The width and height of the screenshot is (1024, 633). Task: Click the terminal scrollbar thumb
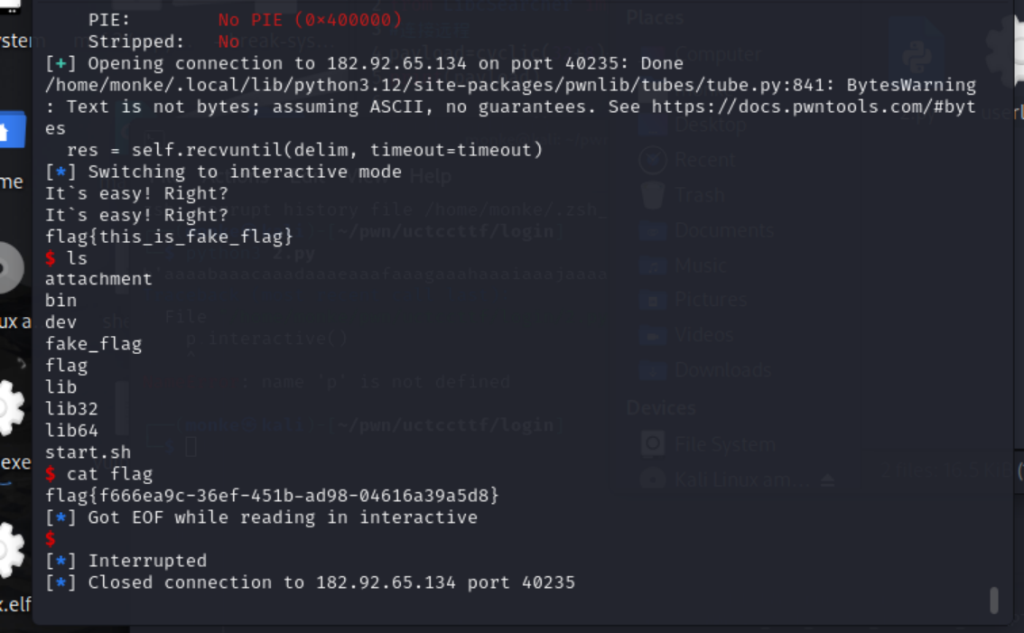coord(993,599)
